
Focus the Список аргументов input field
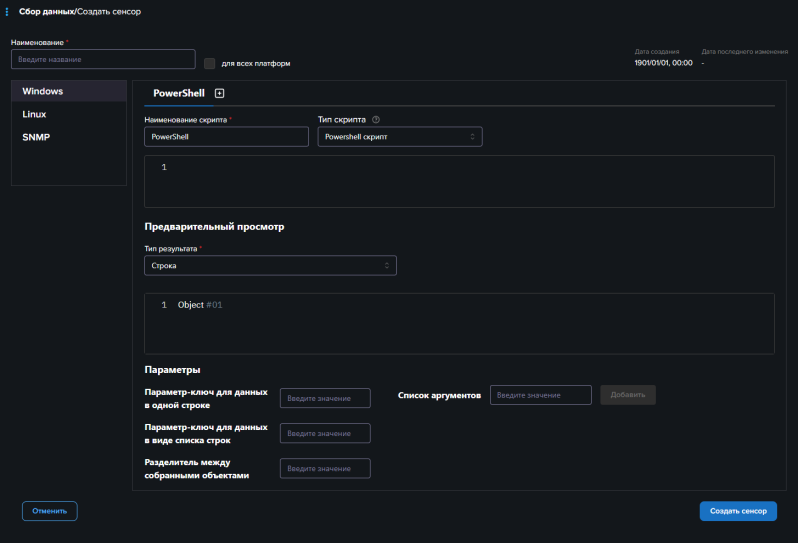(x=540, y=396)
